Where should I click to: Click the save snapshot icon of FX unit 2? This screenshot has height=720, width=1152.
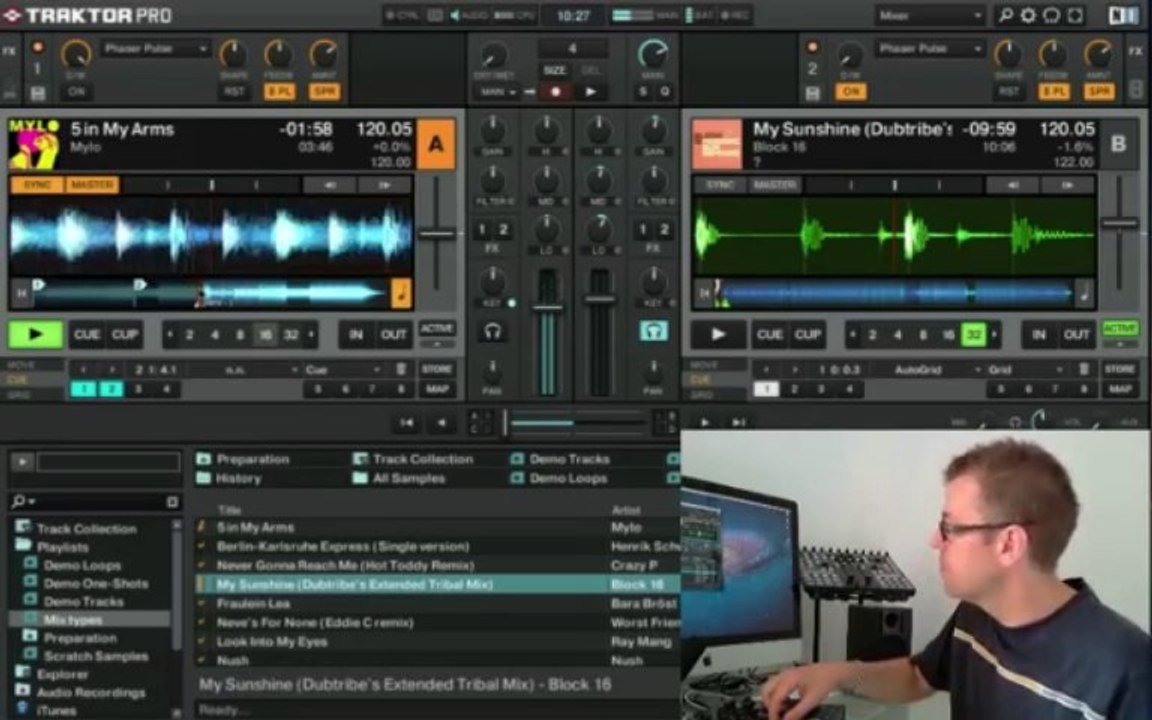[x=813, y=93]
